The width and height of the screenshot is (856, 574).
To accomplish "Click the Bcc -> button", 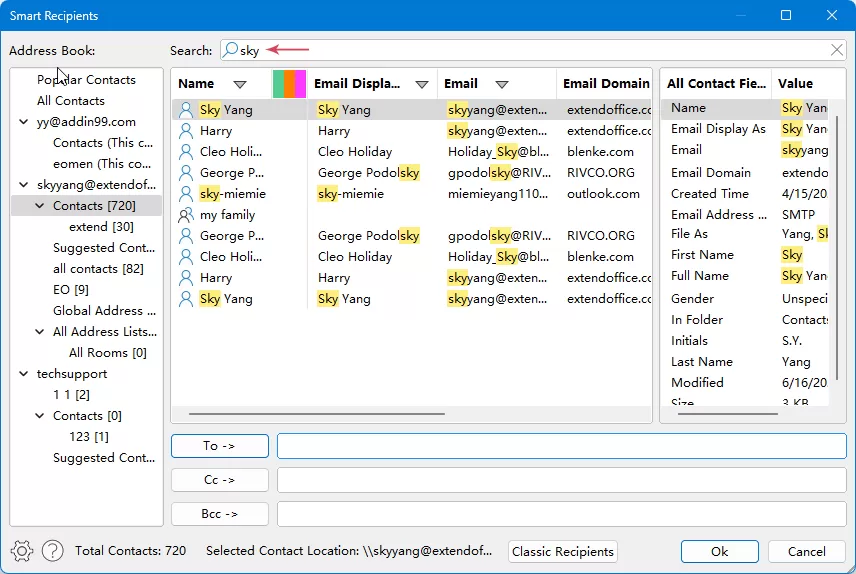I will 219,514.
